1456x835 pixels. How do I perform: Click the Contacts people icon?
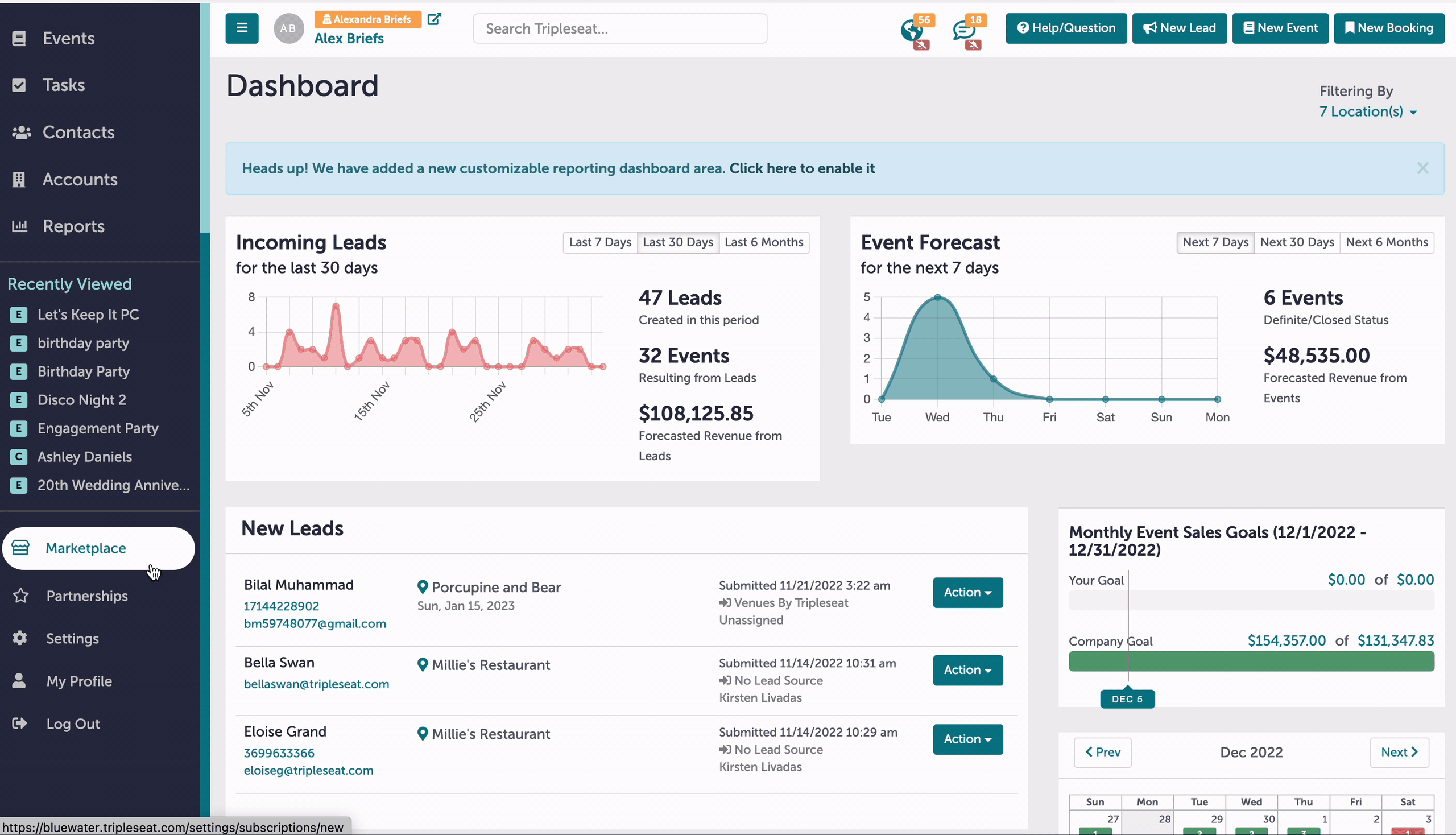point(21,133)
